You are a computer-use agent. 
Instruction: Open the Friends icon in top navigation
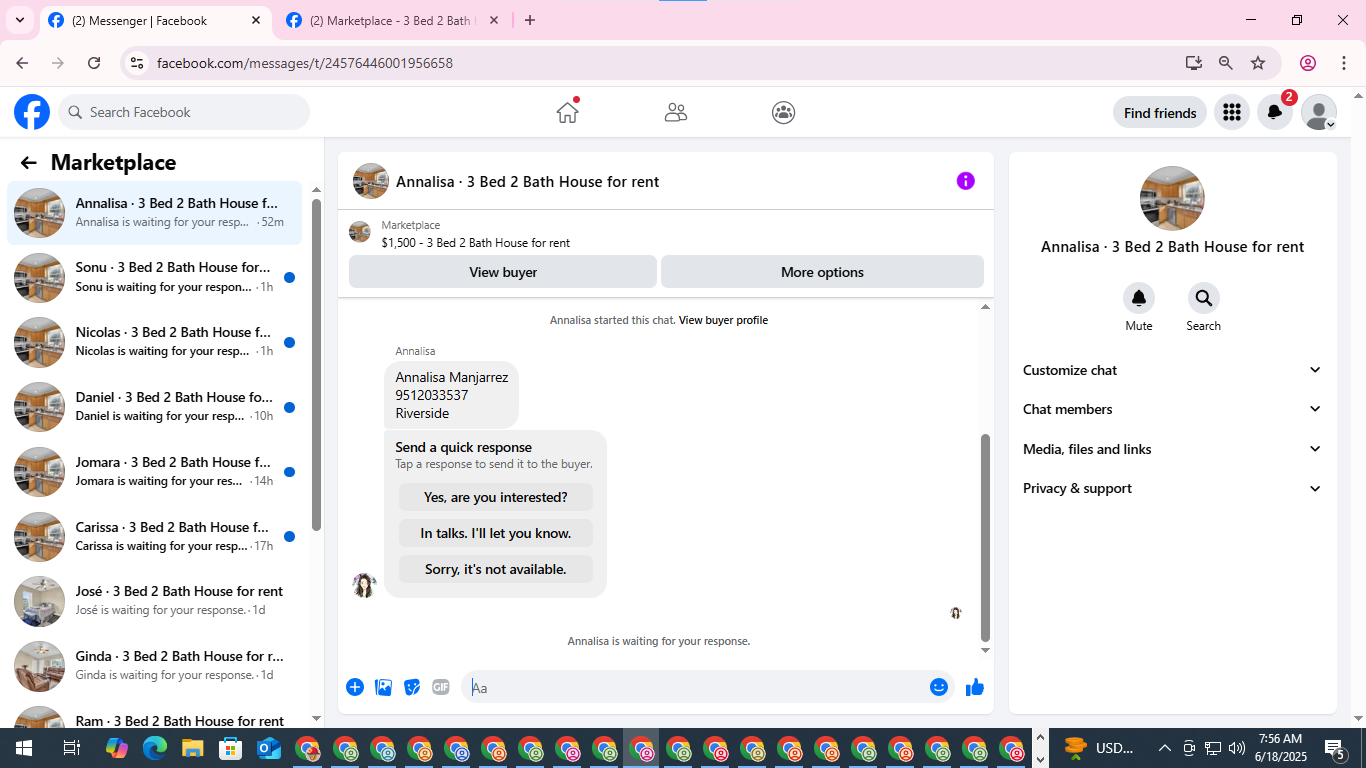pyautogui.click(x=676, y=112)
